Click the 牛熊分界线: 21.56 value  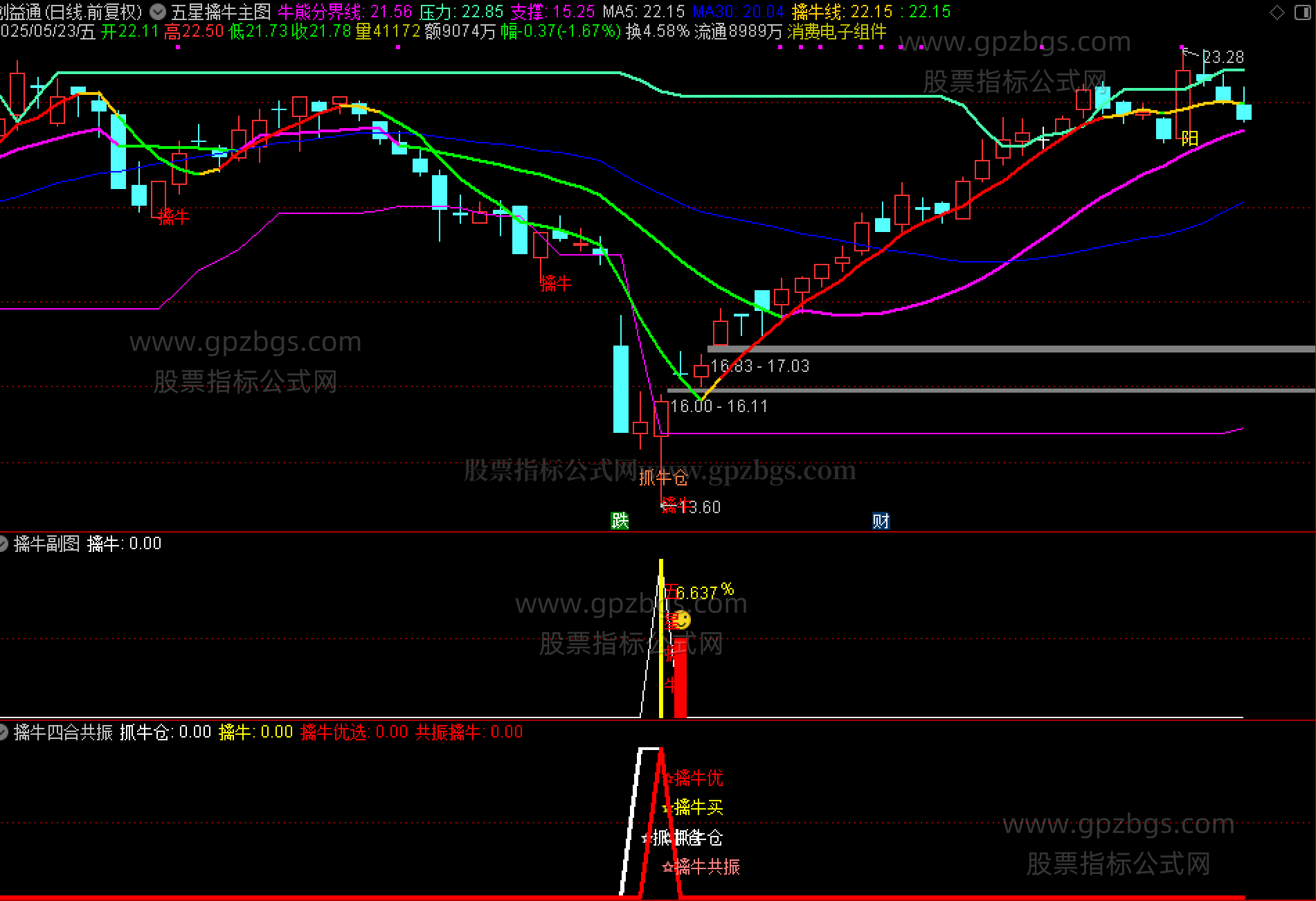[345, 12]
